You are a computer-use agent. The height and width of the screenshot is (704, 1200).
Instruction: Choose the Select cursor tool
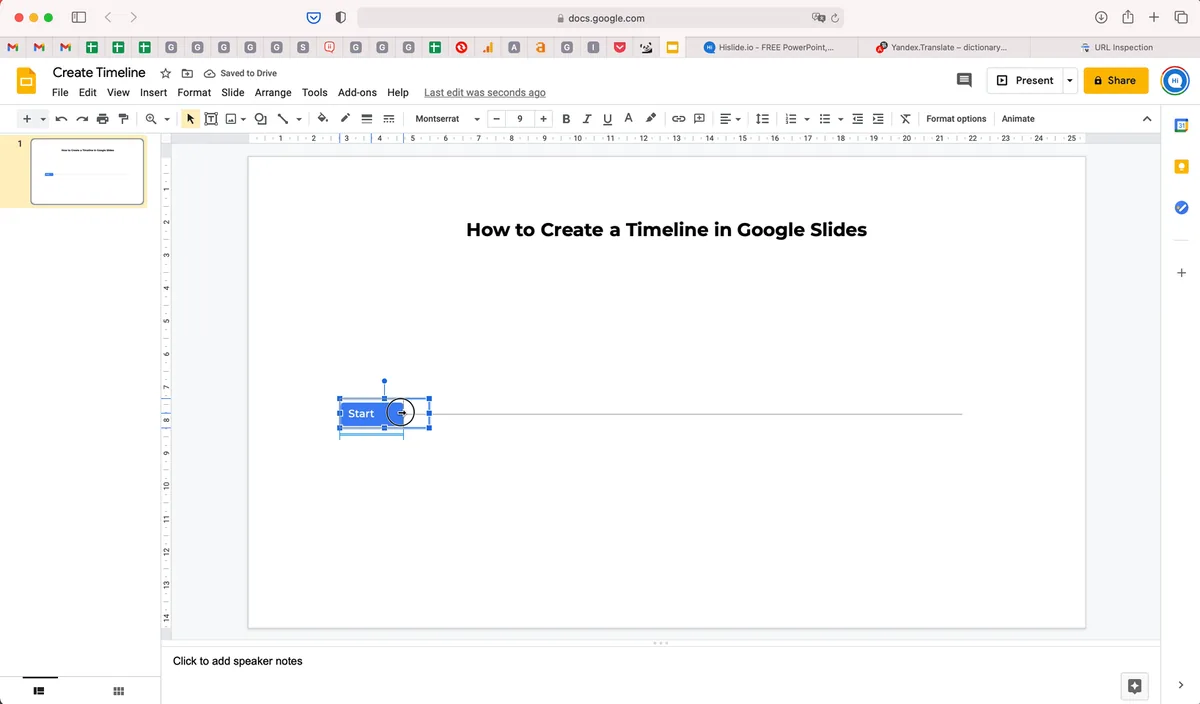[191, 119]
